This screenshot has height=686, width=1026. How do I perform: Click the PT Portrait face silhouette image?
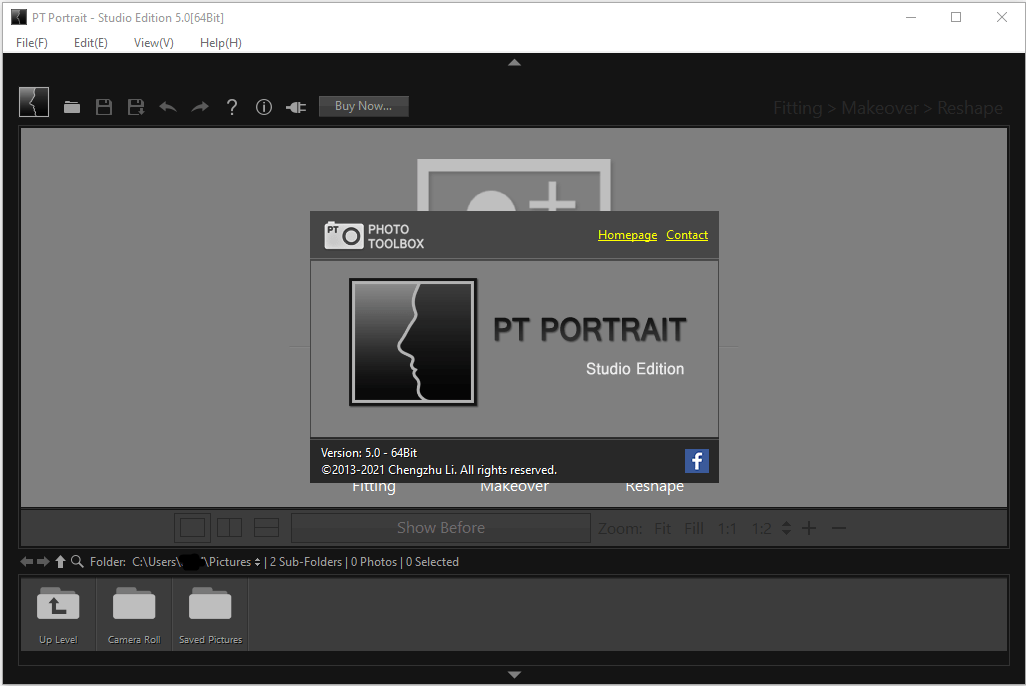(x=413, y=342)
